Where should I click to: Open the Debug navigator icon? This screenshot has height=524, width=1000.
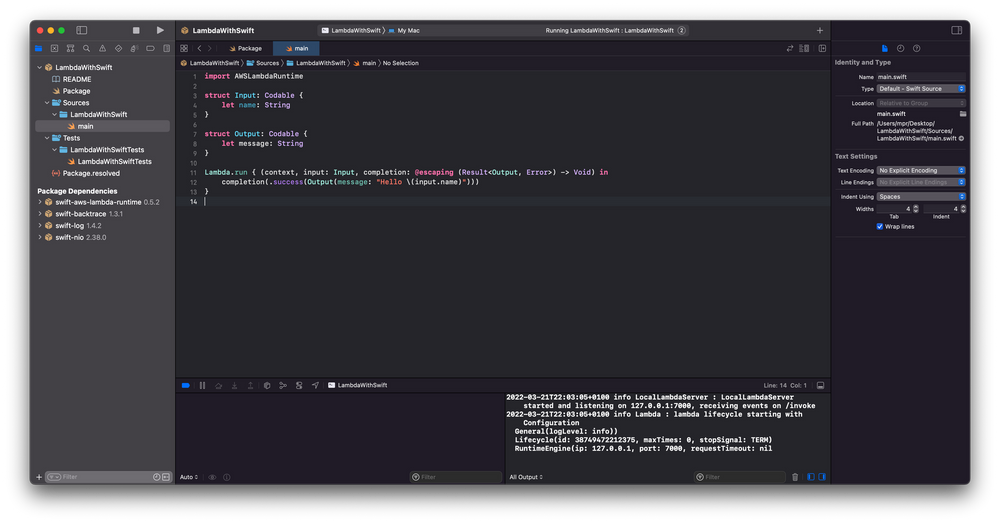(134, 48)
